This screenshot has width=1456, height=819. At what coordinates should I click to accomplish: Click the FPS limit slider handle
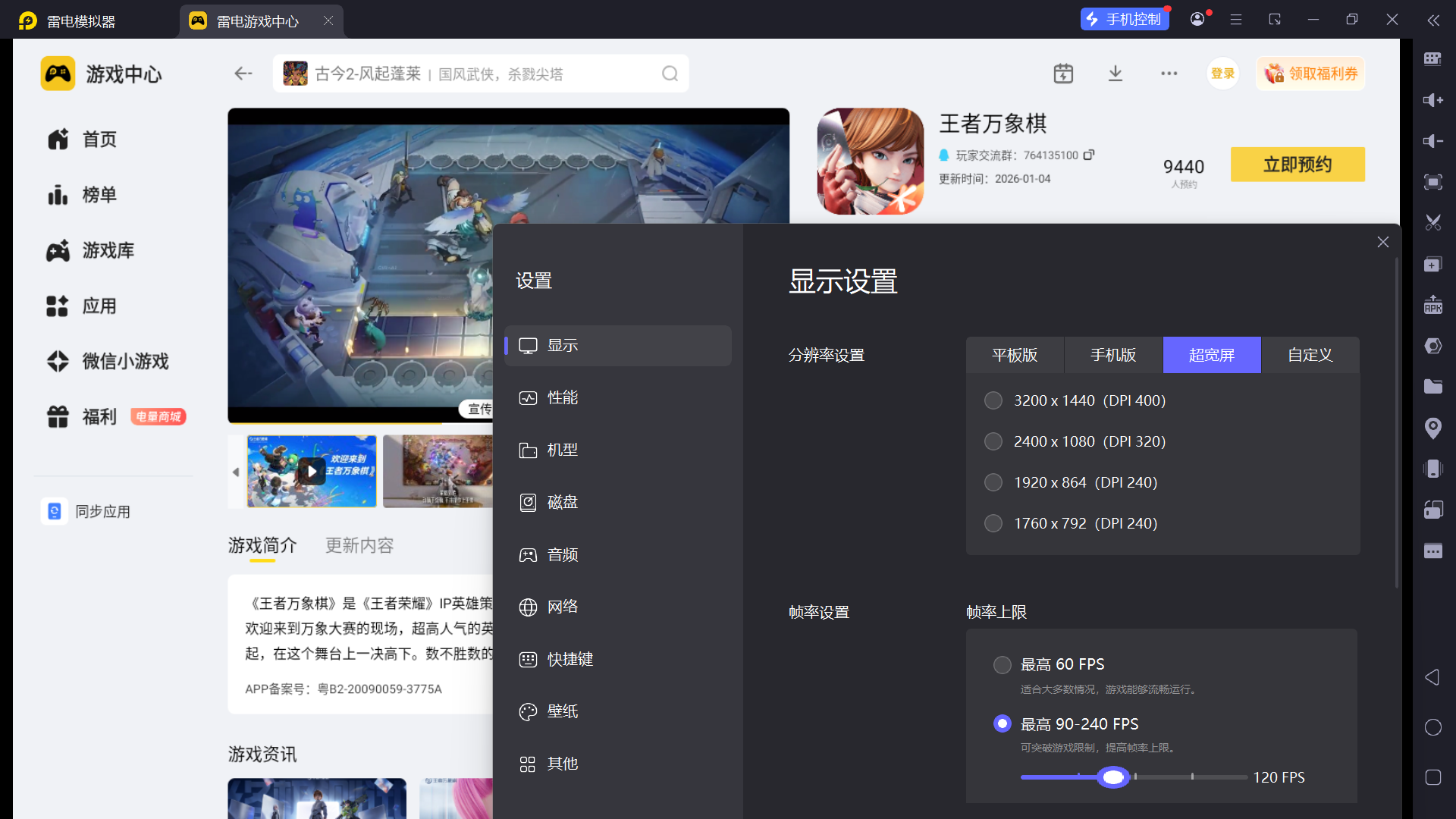(1113, 777)
